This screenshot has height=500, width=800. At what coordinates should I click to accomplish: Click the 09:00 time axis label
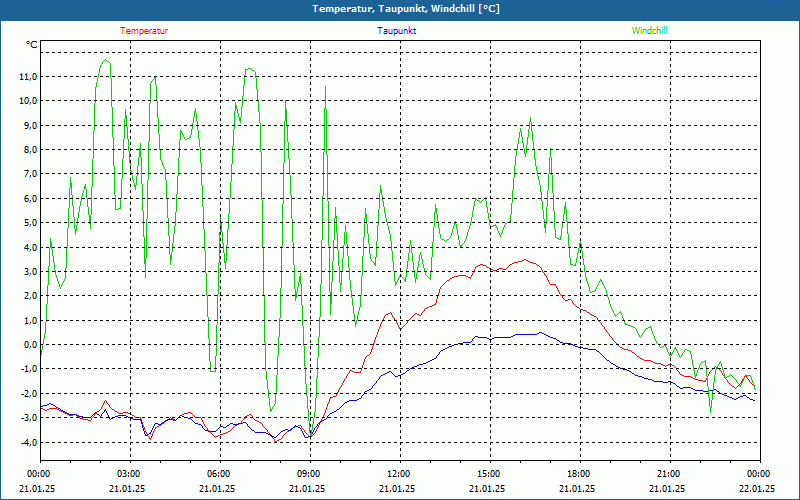click(307, 473)
